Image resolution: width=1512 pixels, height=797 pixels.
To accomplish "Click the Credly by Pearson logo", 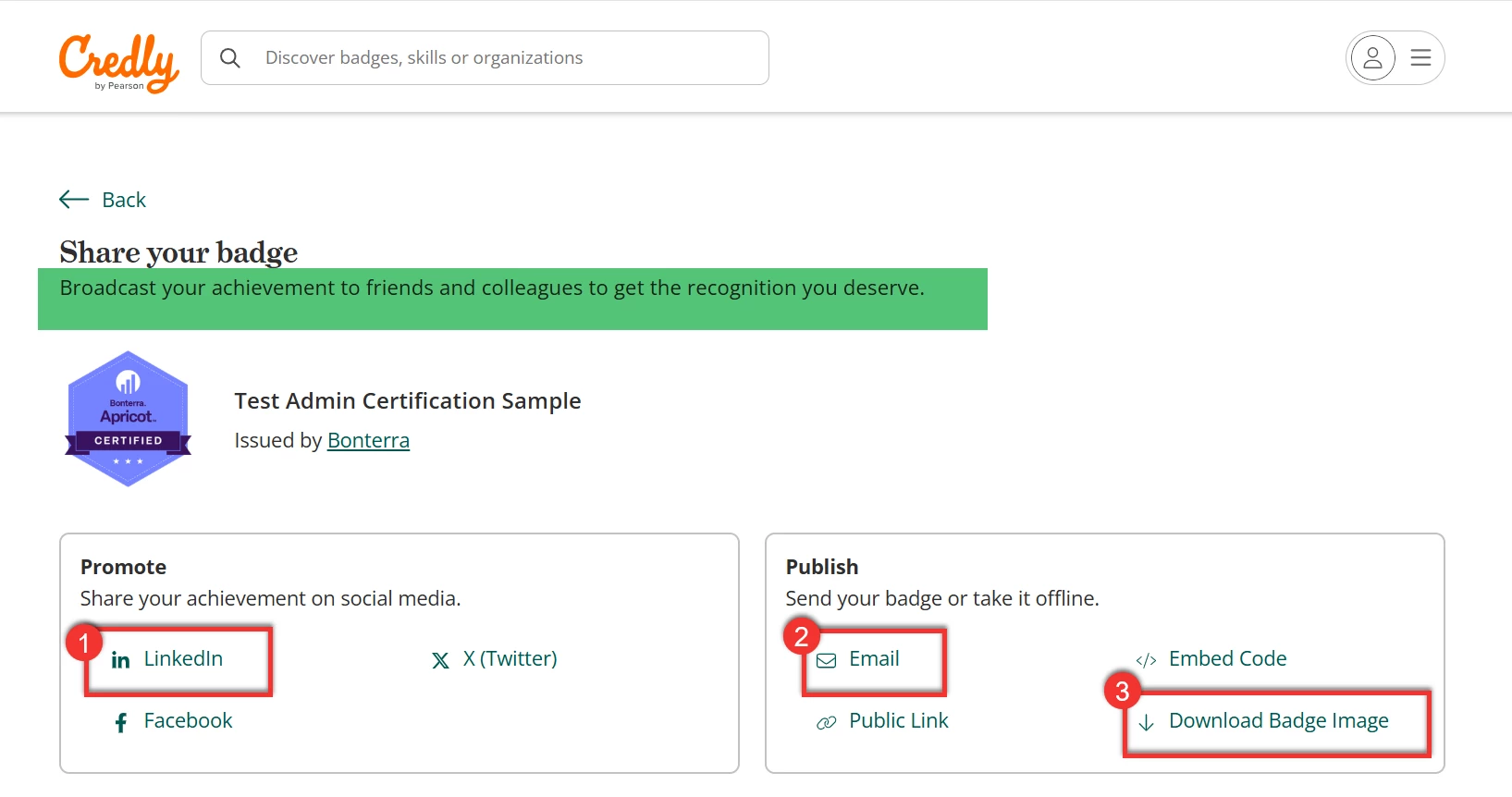I will click(118, 62).
